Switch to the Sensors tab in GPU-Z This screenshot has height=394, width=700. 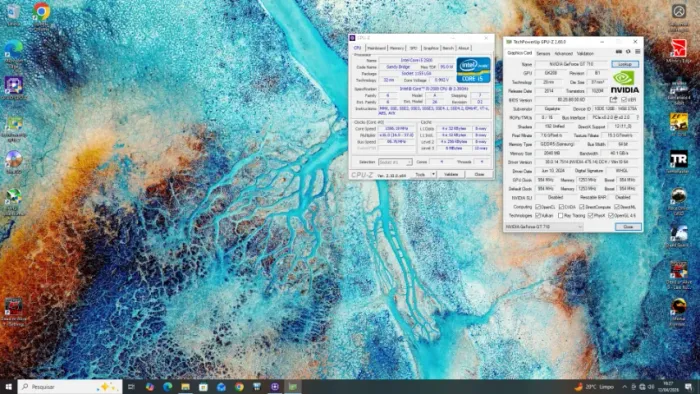click(x=543, y=54)
